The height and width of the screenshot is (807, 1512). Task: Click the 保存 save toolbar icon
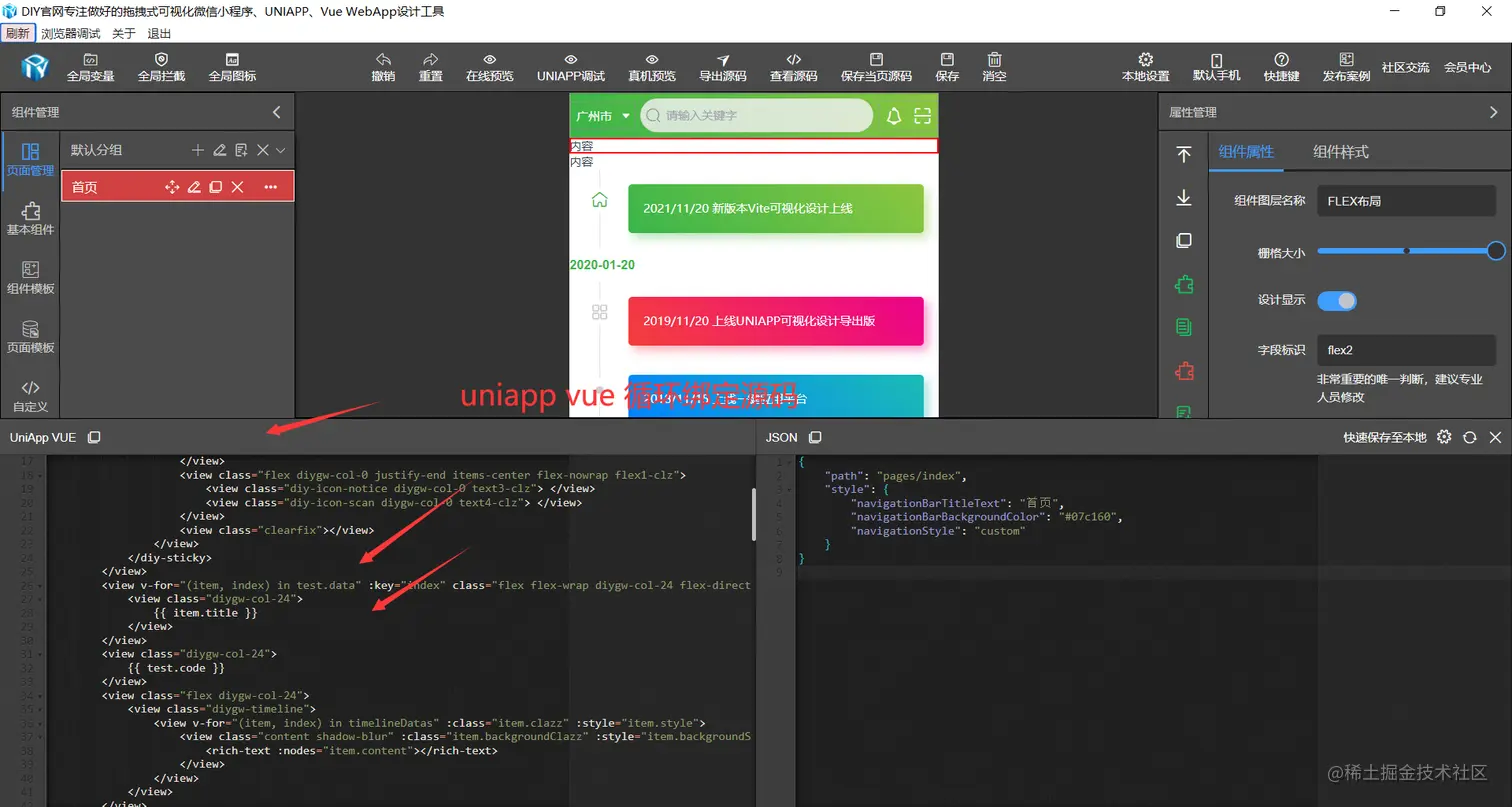947,67
